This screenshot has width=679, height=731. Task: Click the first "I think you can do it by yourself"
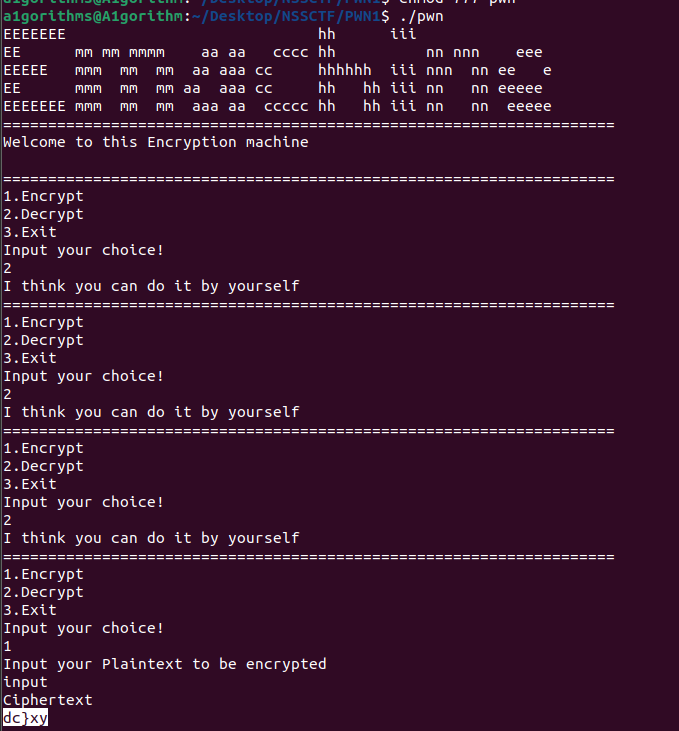(x=151, y=286)
